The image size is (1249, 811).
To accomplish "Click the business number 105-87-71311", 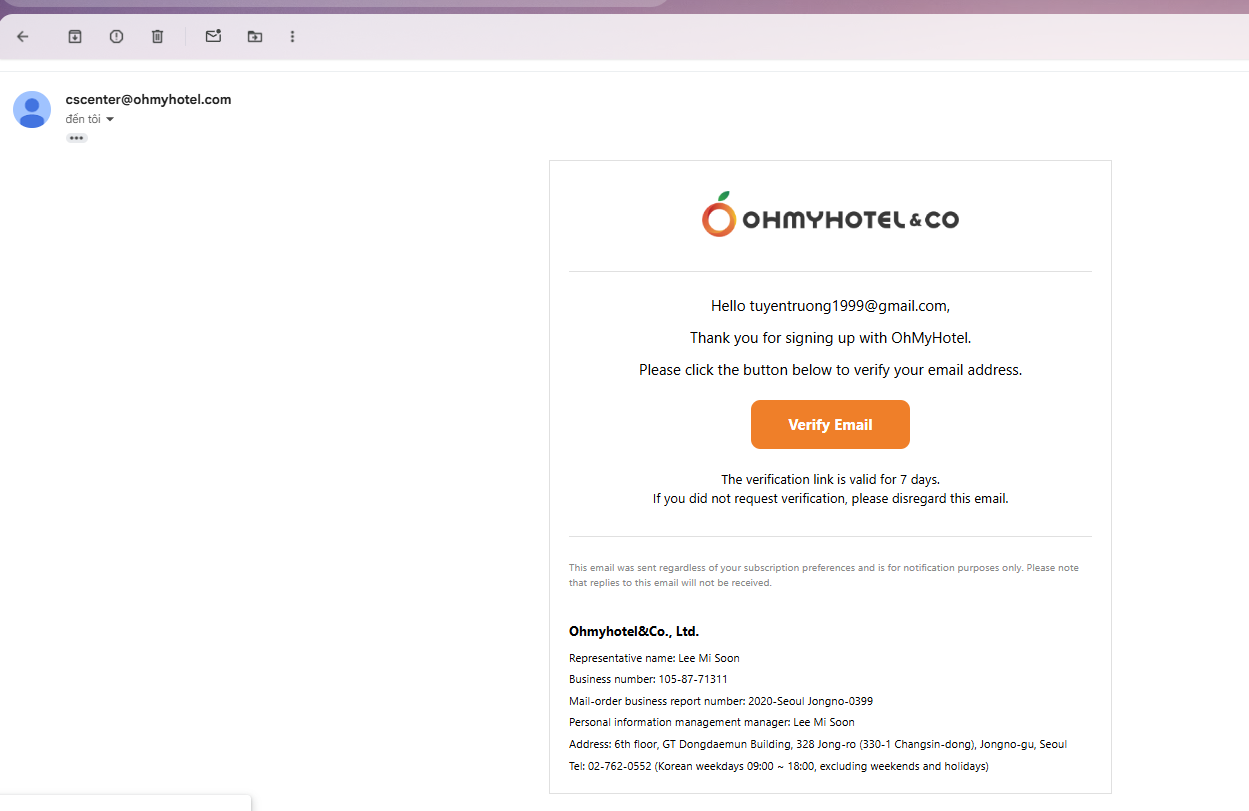I will [x=693, y=680].
